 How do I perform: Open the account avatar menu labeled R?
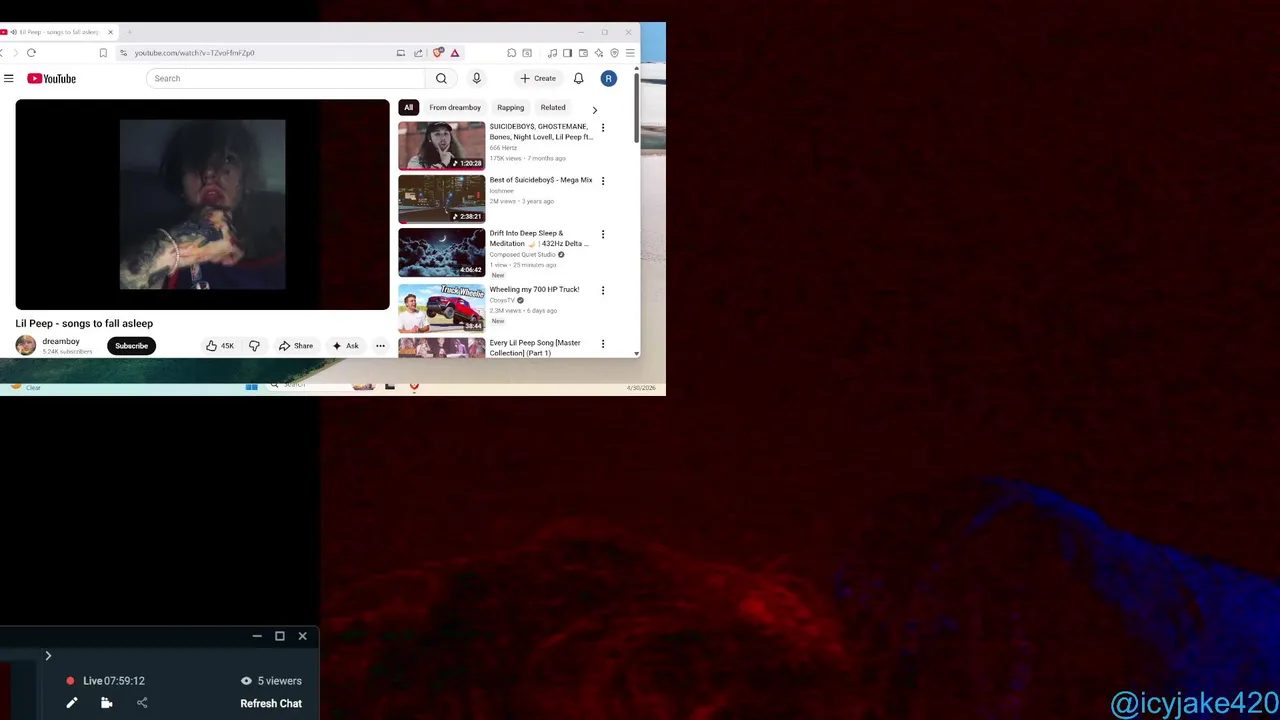(x=608, y=78)
